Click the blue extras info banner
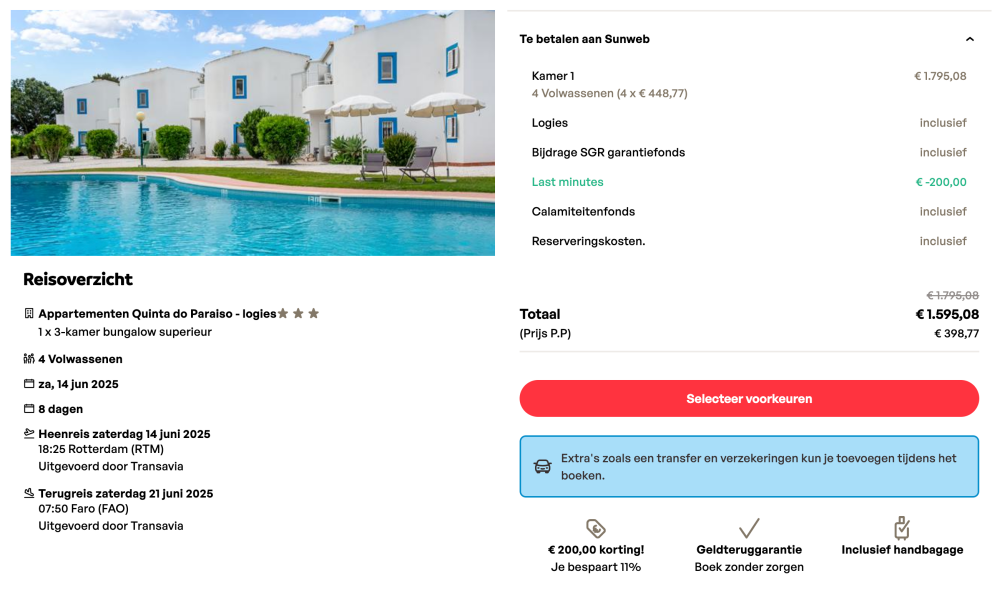 [749, 466]
